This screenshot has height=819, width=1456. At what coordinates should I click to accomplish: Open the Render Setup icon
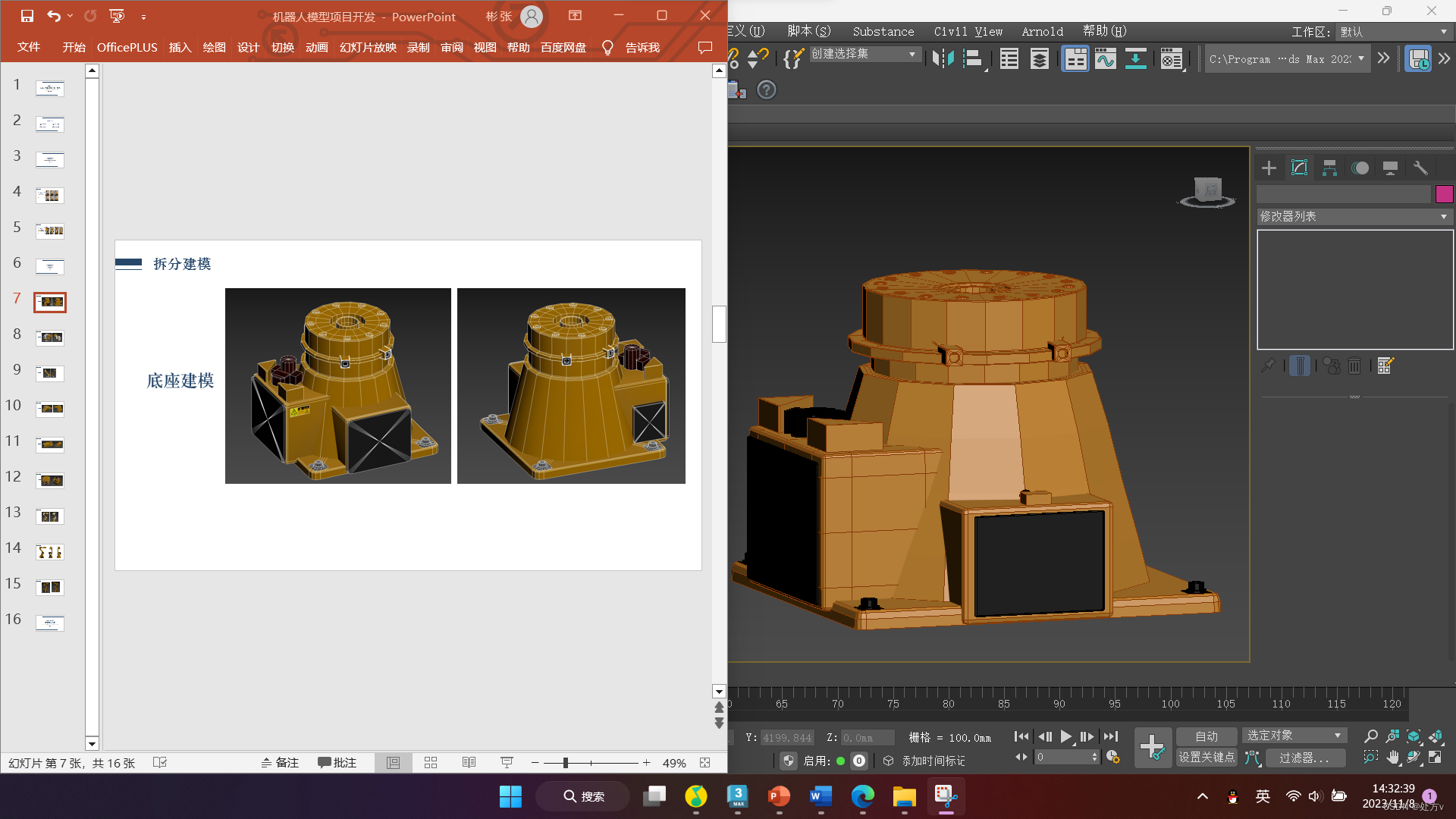(1172, 58)
